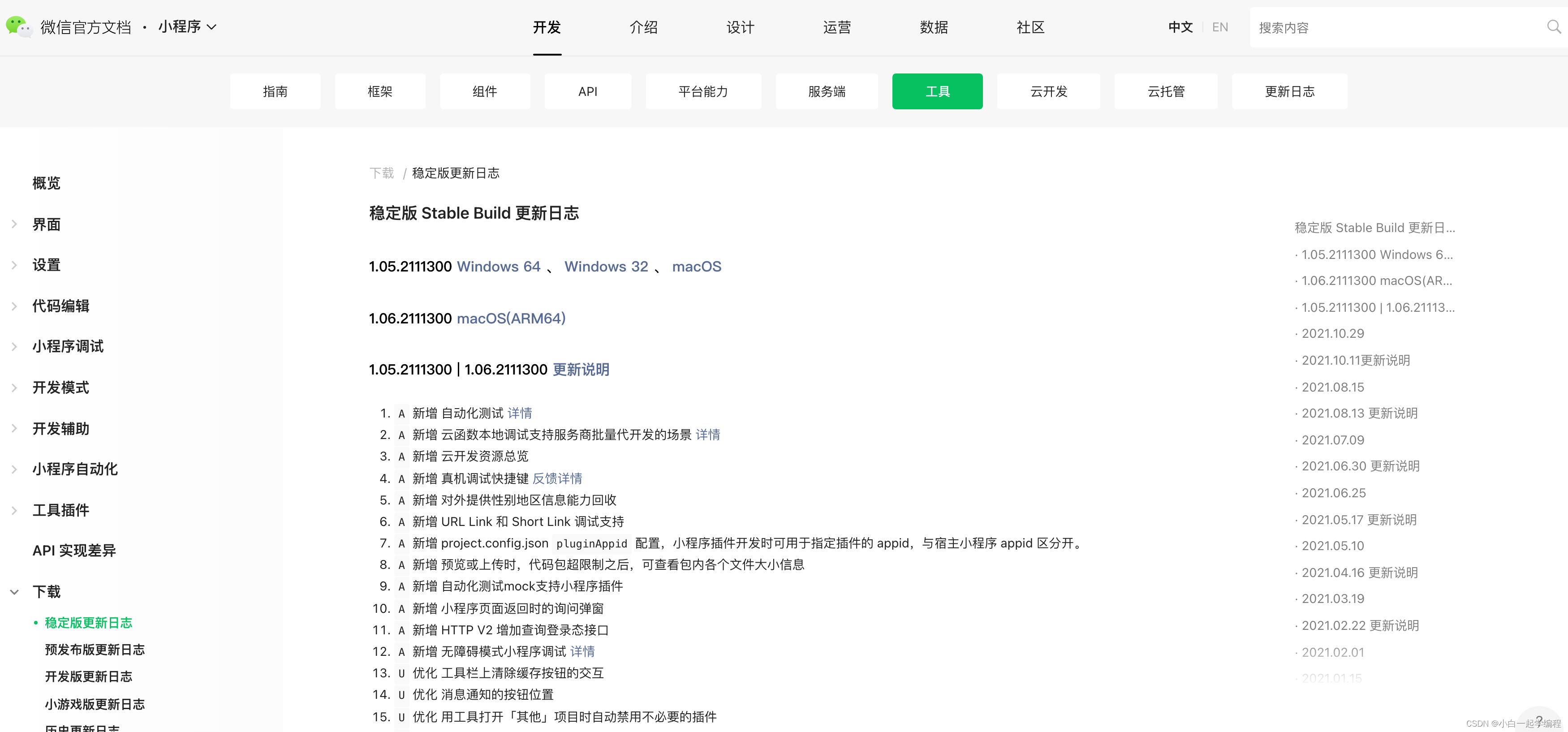Open 详情 link for 无障碍模式小程序调试
This screenshot has height=732, width=1568.
[x=582, y=651]
